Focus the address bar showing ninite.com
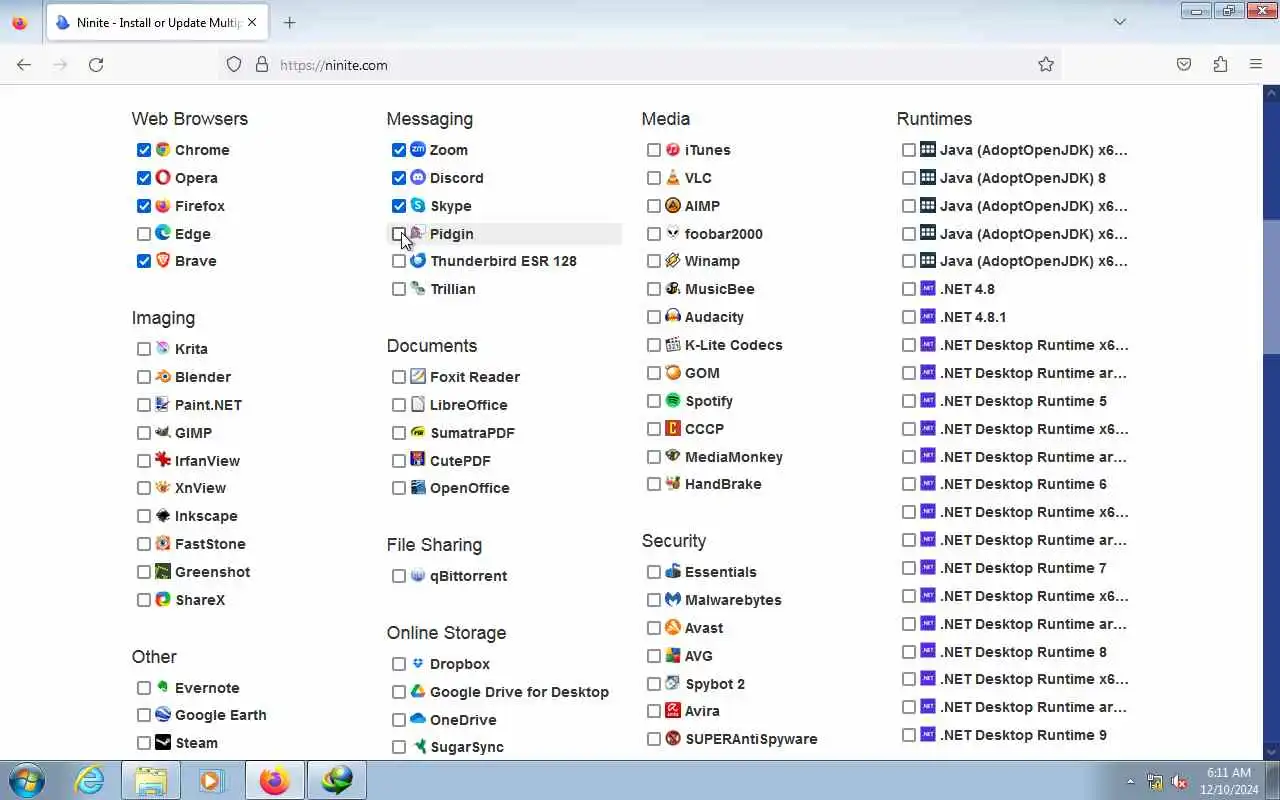This screenshot has height=800, width=1280. tap(640, 64)
